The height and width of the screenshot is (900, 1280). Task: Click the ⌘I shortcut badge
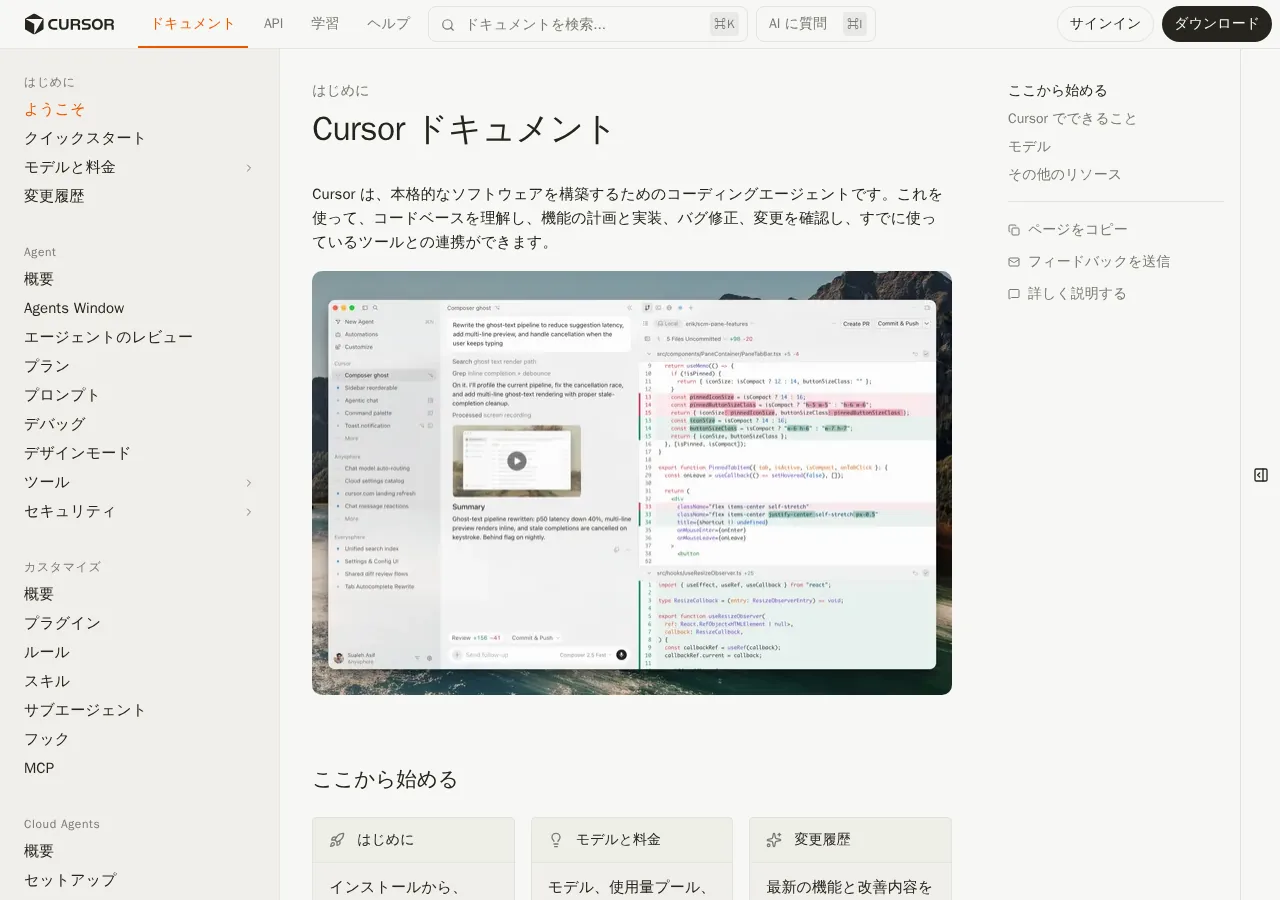854,24
